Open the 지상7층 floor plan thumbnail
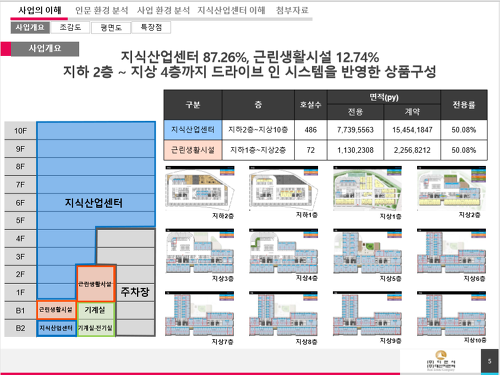500x375 pixels. click(200, 313)
